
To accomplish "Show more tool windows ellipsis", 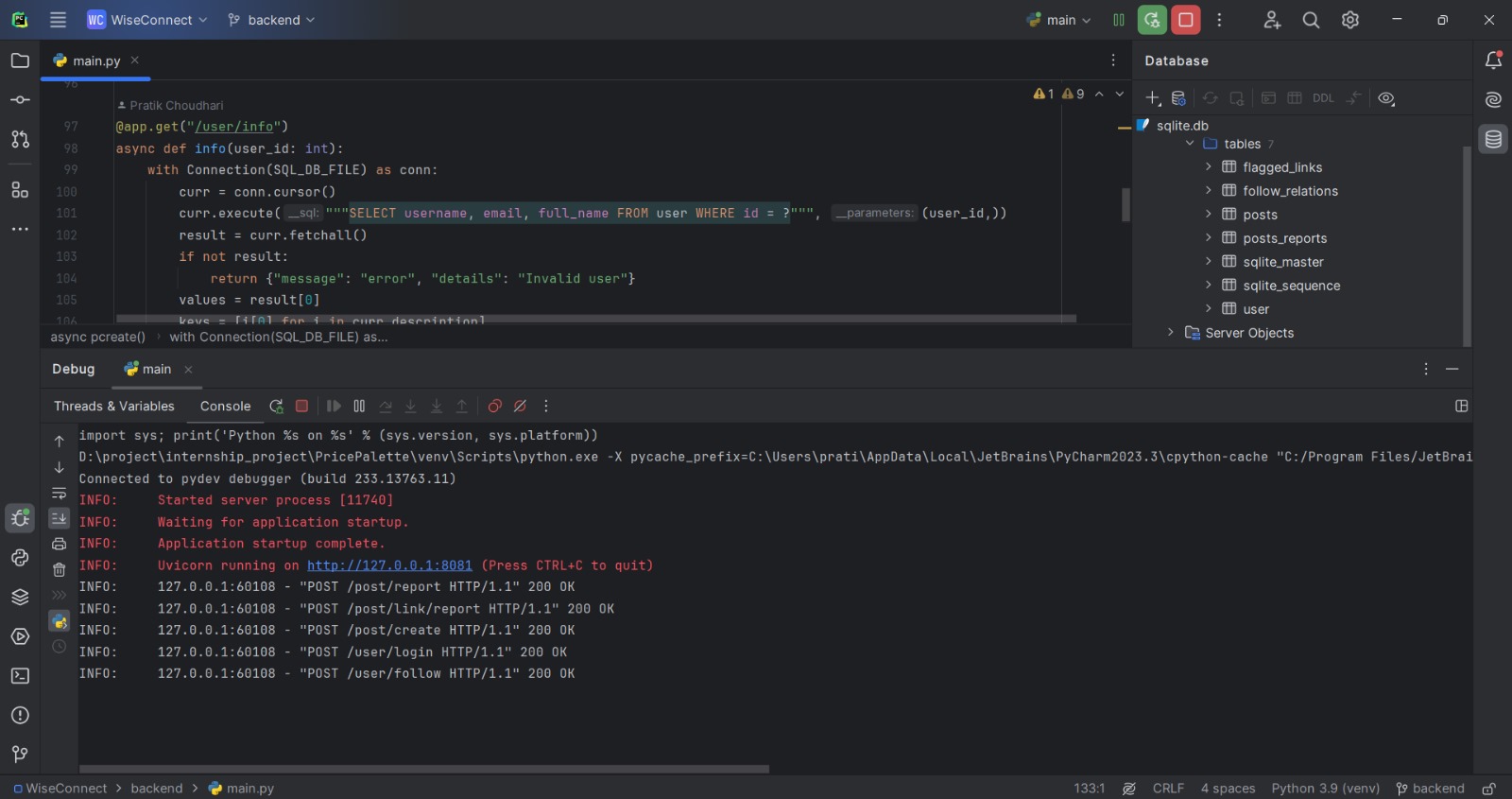I will coord(20,229).
